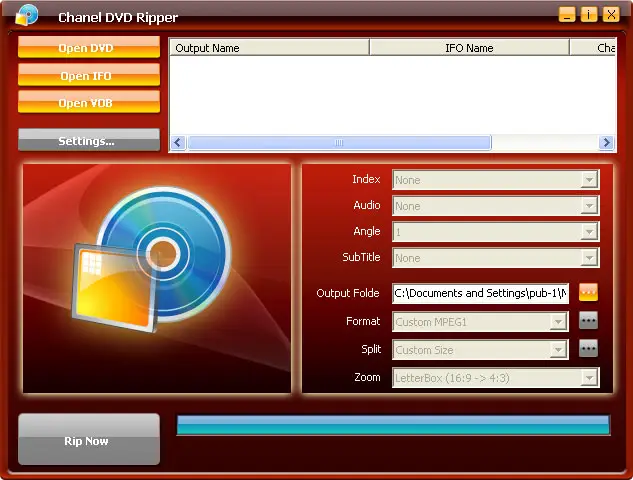The image size is (633, 480).
Task: Minimize the Chanel DVD Ripper window
Action: pyautogui.click(x=567, y=15)
